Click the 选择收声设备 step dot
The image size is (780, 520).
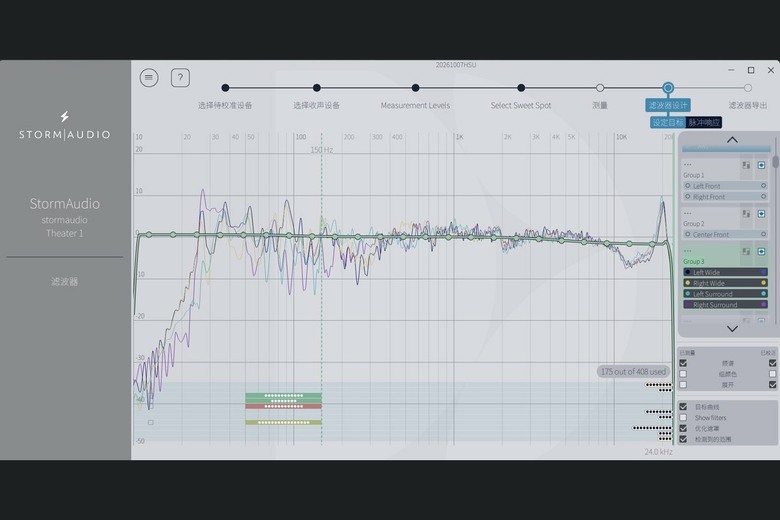click(x=317, y=88)
